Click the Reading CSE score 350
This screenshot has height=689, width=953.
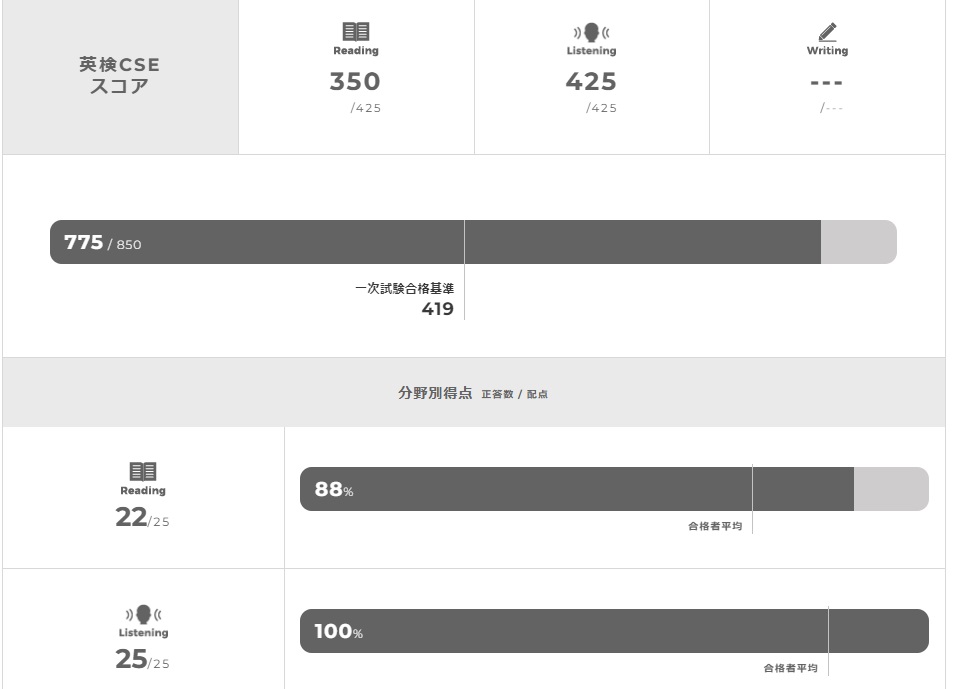(x=355, y=82)
